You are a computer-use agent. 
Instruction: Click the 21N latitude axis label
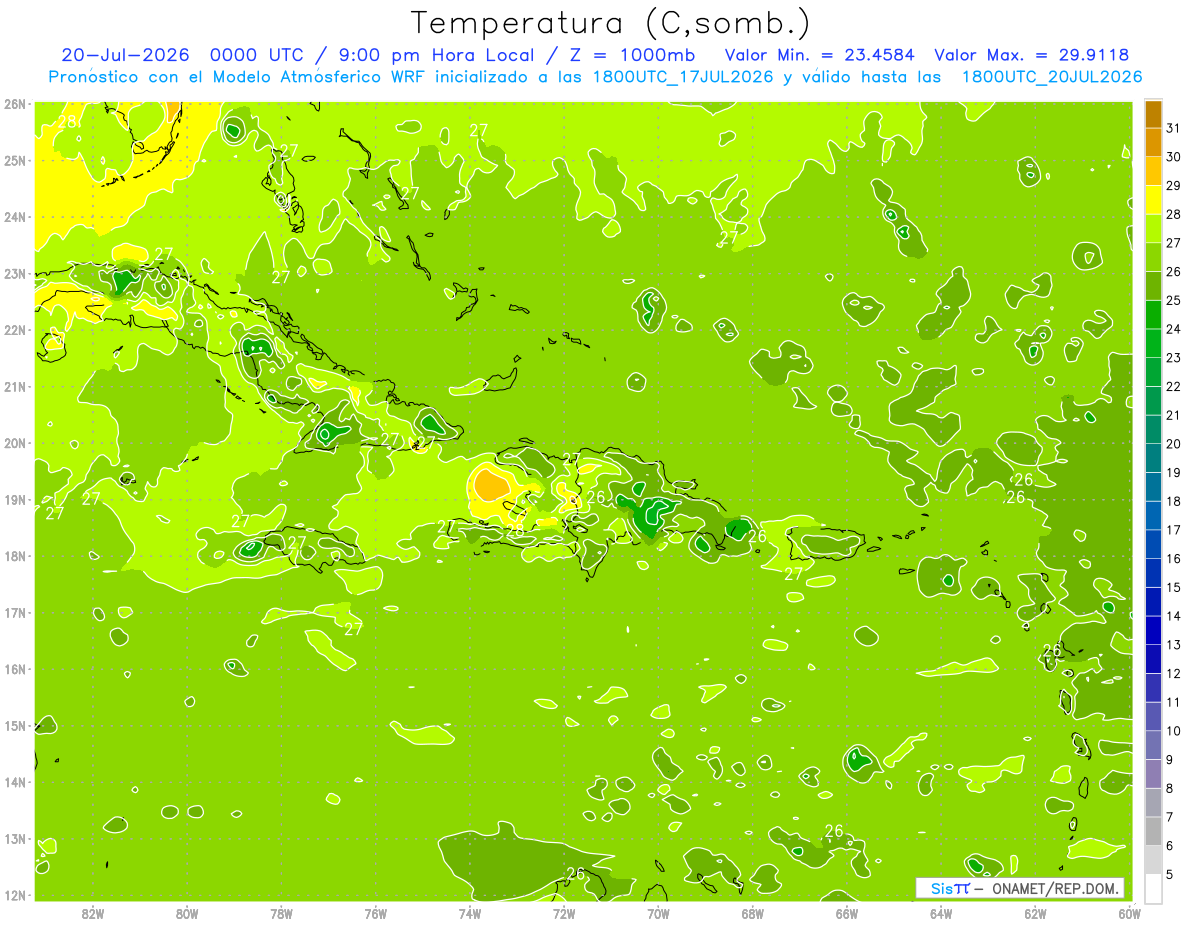point(15,386)
